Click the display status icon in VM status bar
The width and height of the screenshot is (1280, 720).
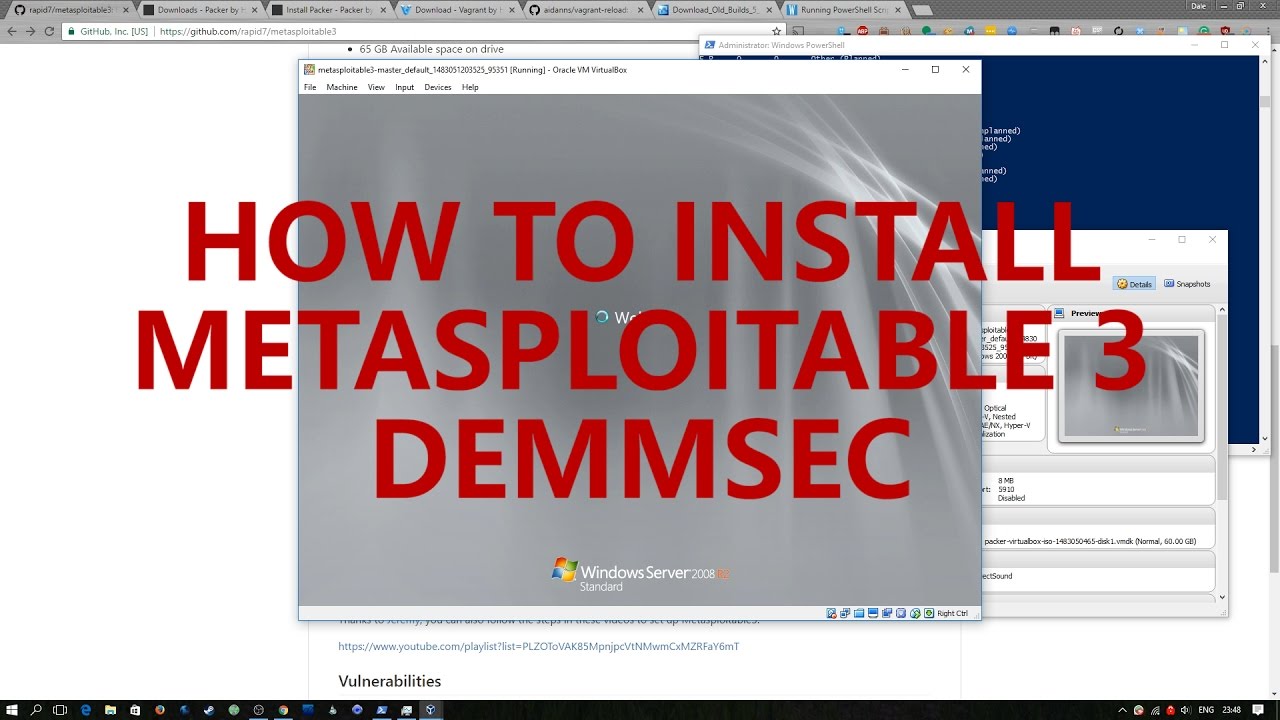[x=873, y=613]
